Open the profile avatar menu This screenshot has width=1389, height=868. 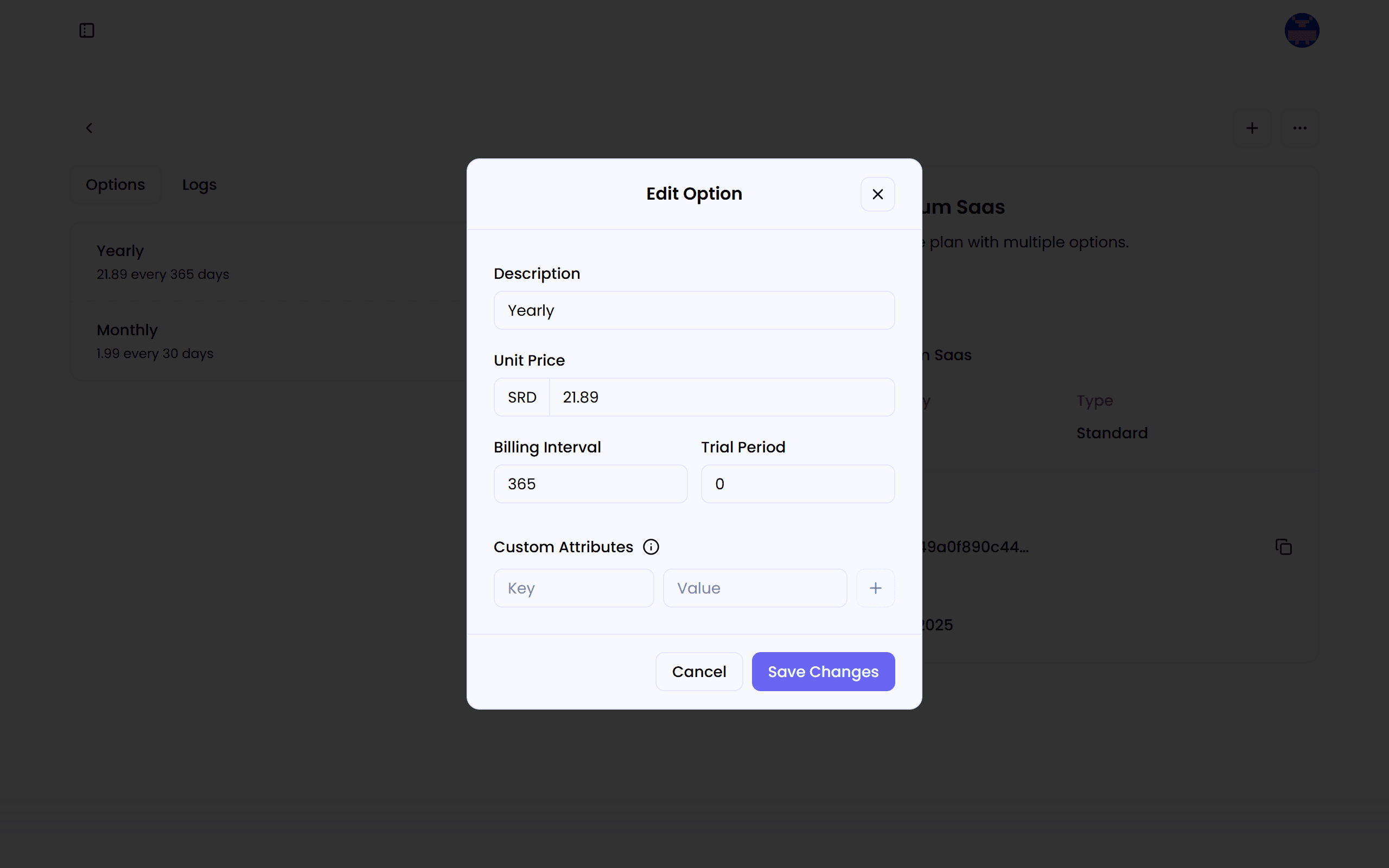[x=1301, y=30]
